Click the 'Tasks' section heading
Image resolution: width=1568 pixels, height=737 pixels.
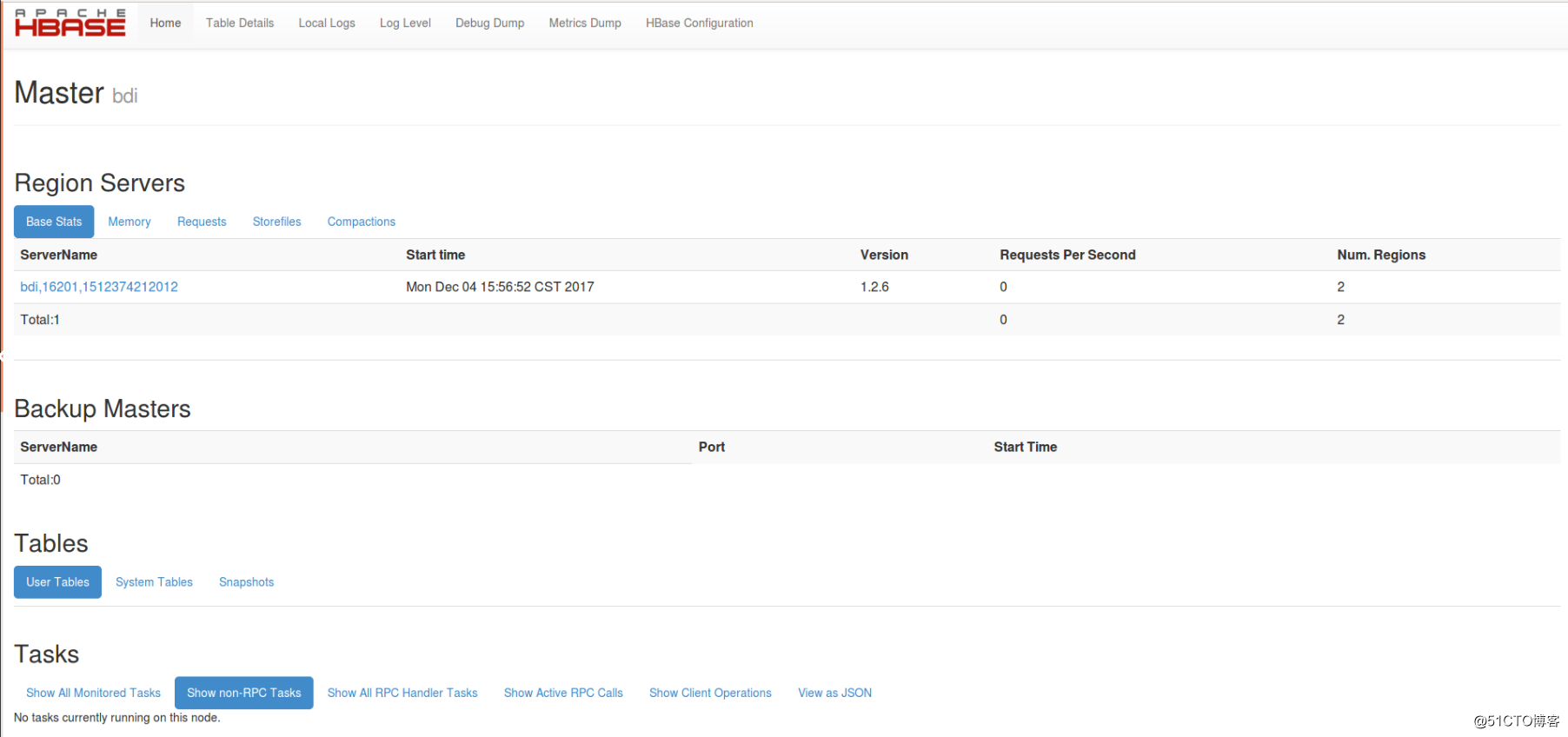pyautogui.click(x=47, y=654)
